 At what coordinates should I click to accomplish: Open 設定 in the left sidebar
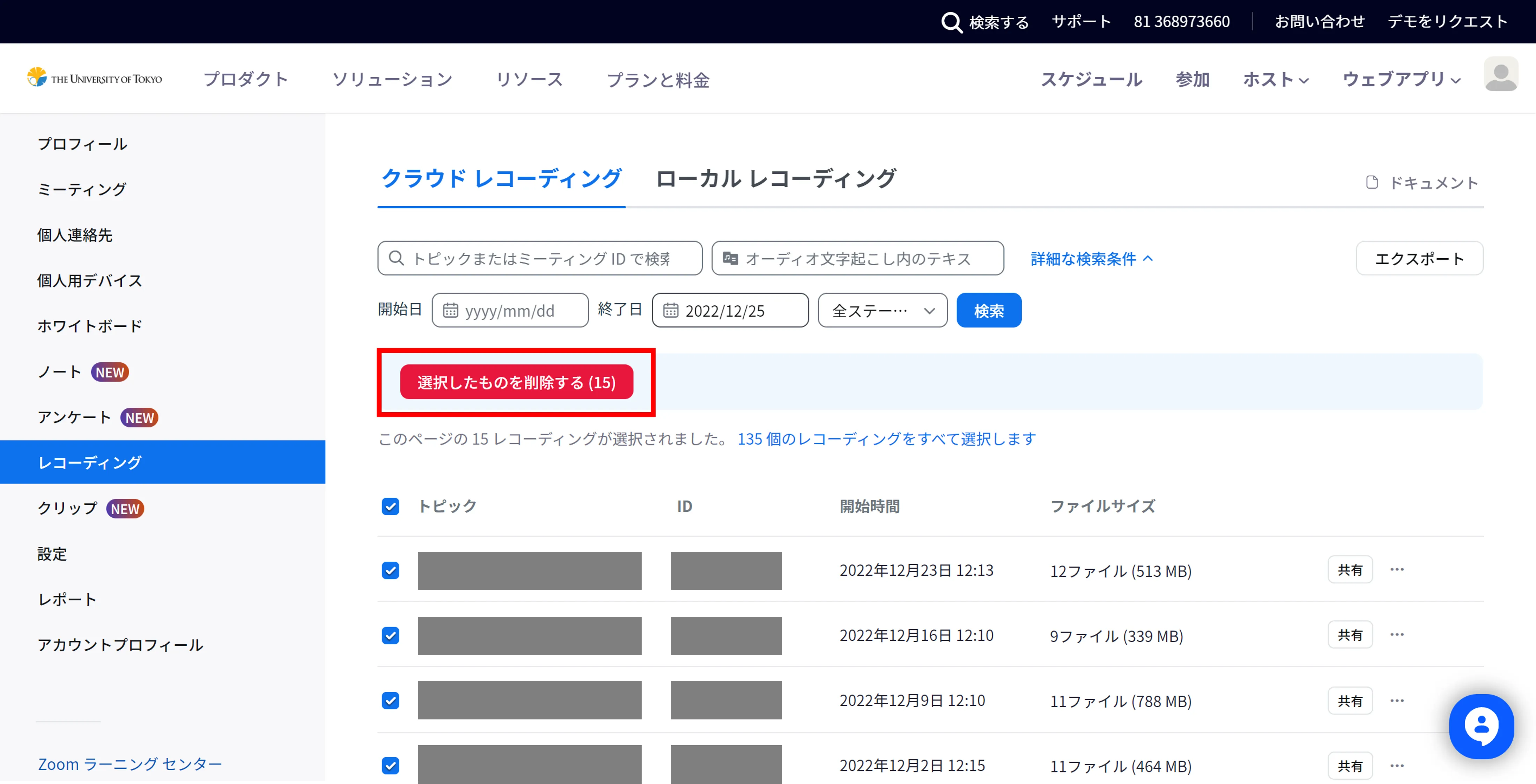(52, 554)
